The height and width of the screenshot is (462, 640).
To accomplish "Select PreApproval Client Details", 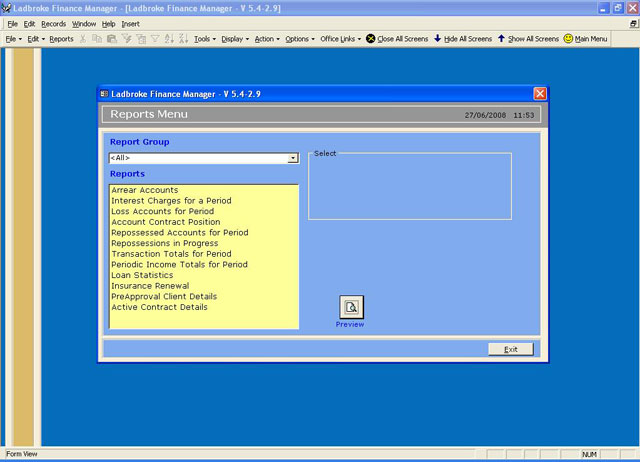I will coord(164,296).
